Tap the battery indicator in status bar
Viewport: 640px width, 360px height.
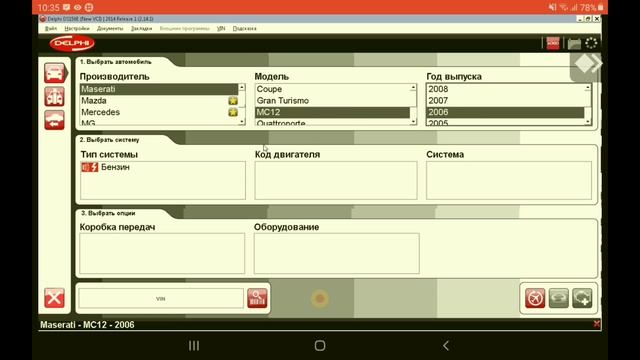[x=591, y=7]
